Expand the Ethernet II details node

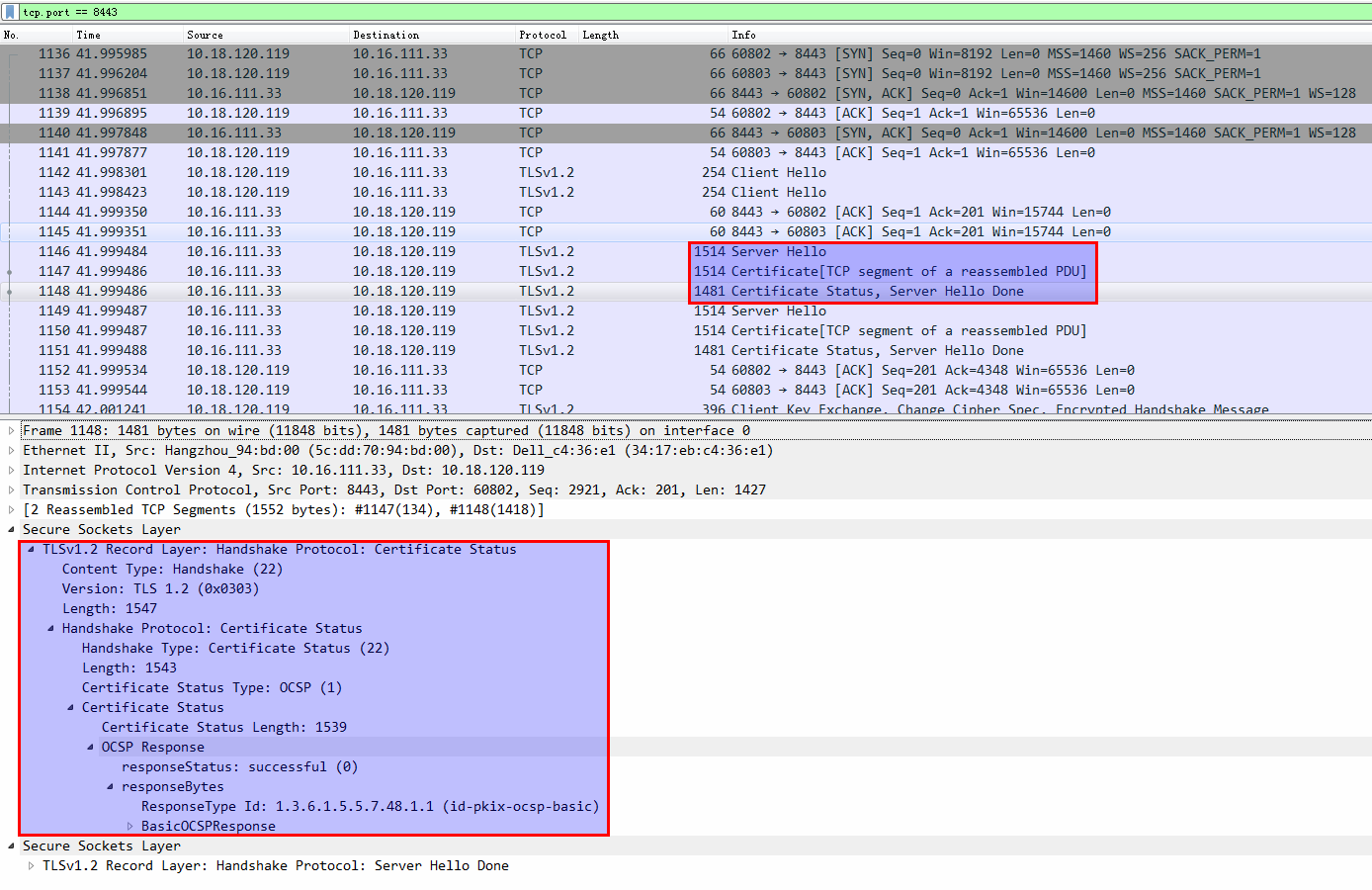pyautogui.click(x=11, y=450)
